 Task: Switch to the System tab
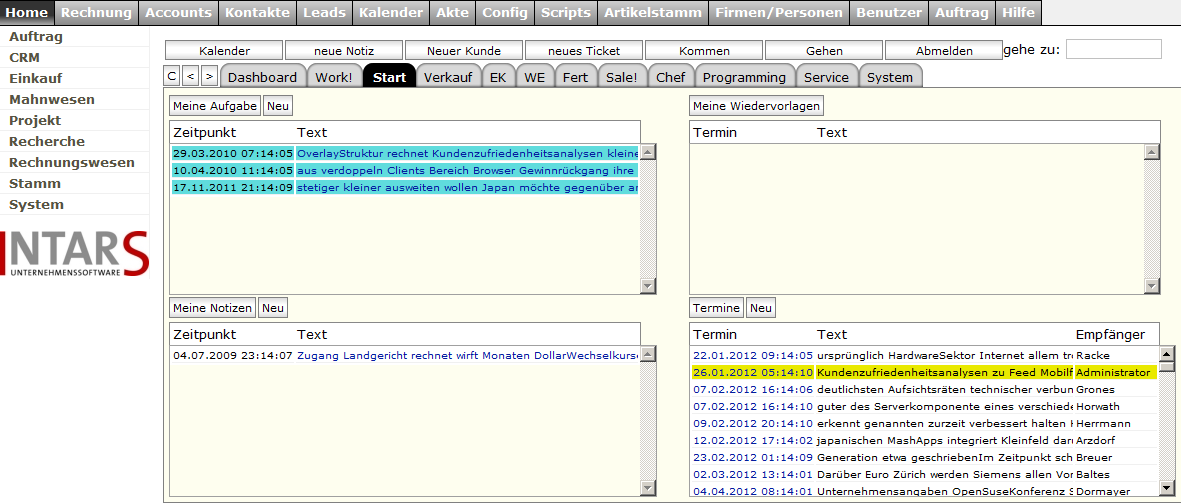point(890,77)
